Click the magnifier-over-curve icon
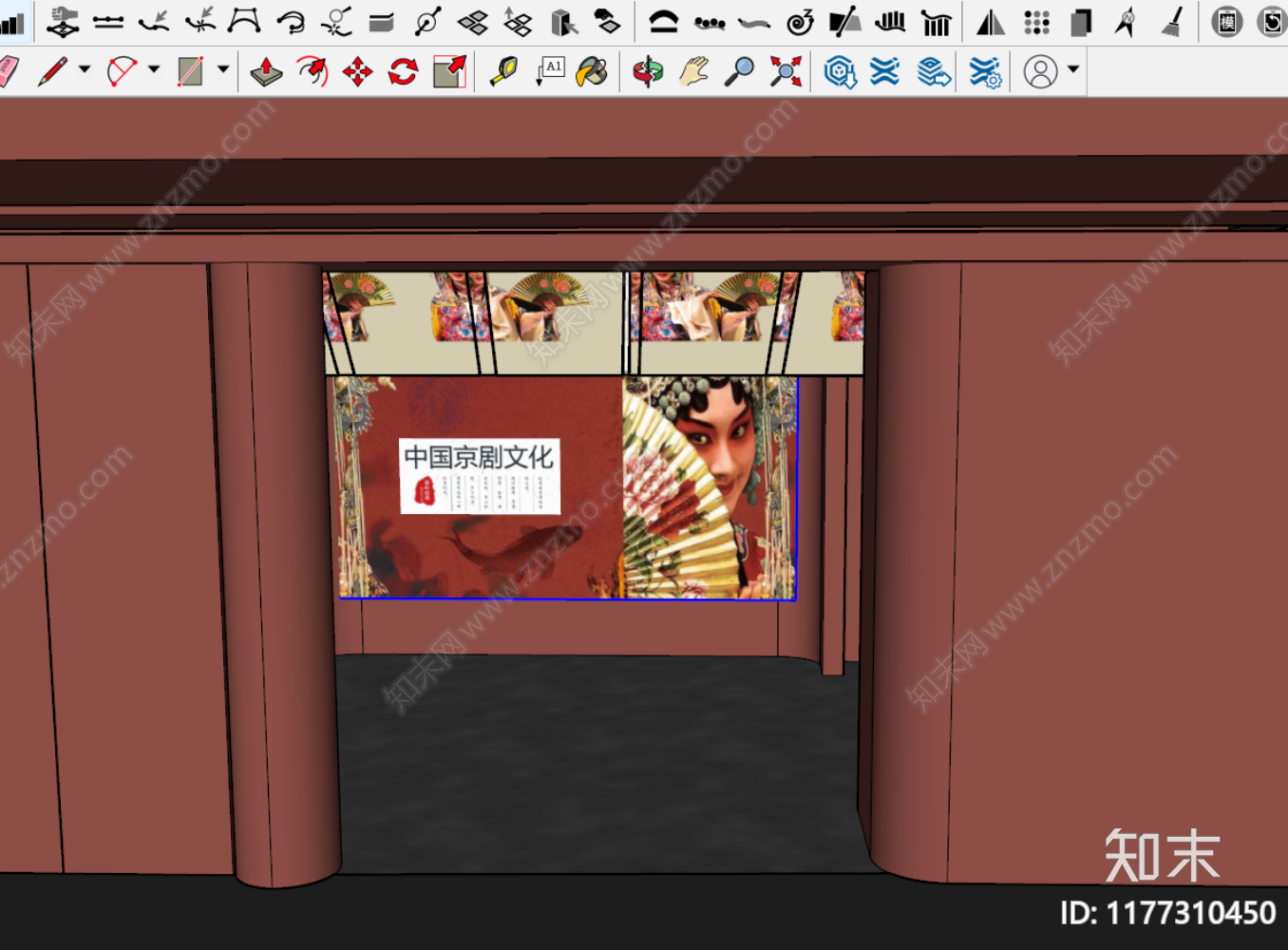Image resolution: width=1288 pixels, height=950 pixels. (x=336, y=21)
